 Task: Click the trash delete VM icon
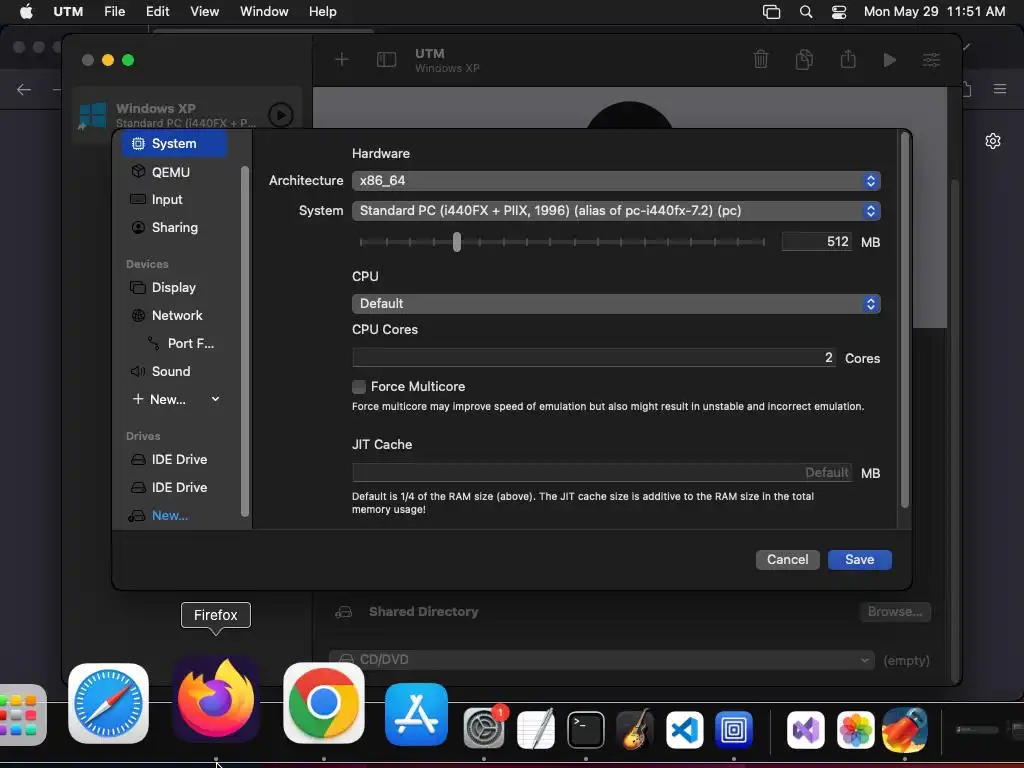pos(761,59)
